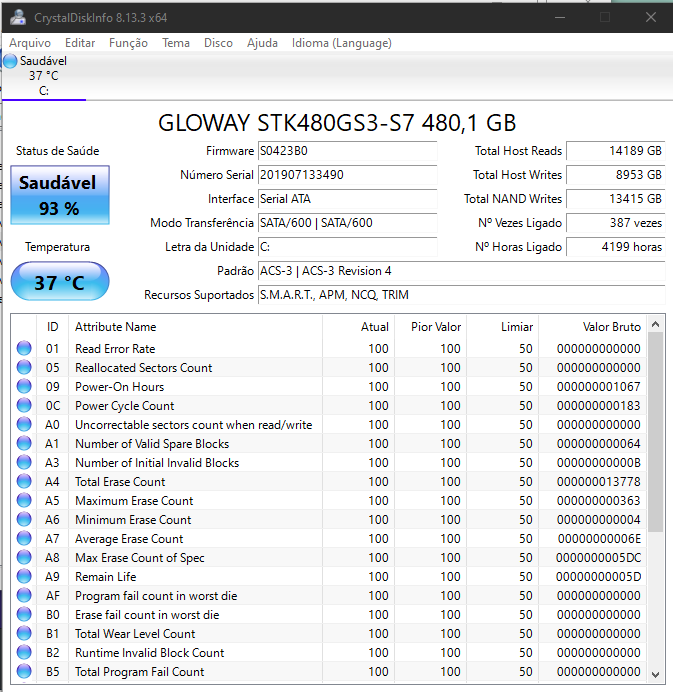Click Nº Vezes Ligado value 387 vezes
This screenshot has width=673, height=692.
click(616, 223)
